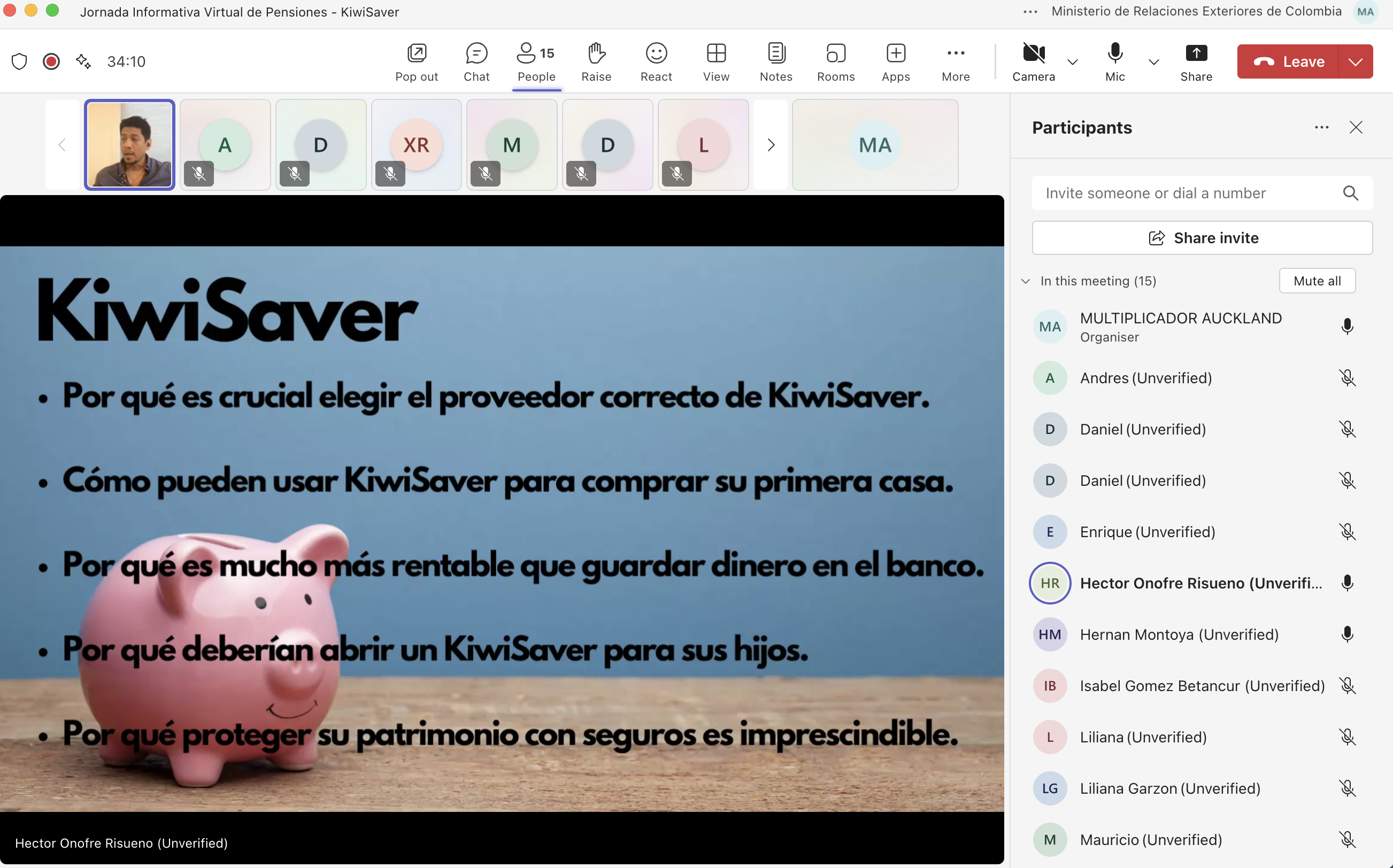Open the React emoji menu
The width and height of the screenshot is (1393, 868).
pyautogui.click(x=656, y=62)
